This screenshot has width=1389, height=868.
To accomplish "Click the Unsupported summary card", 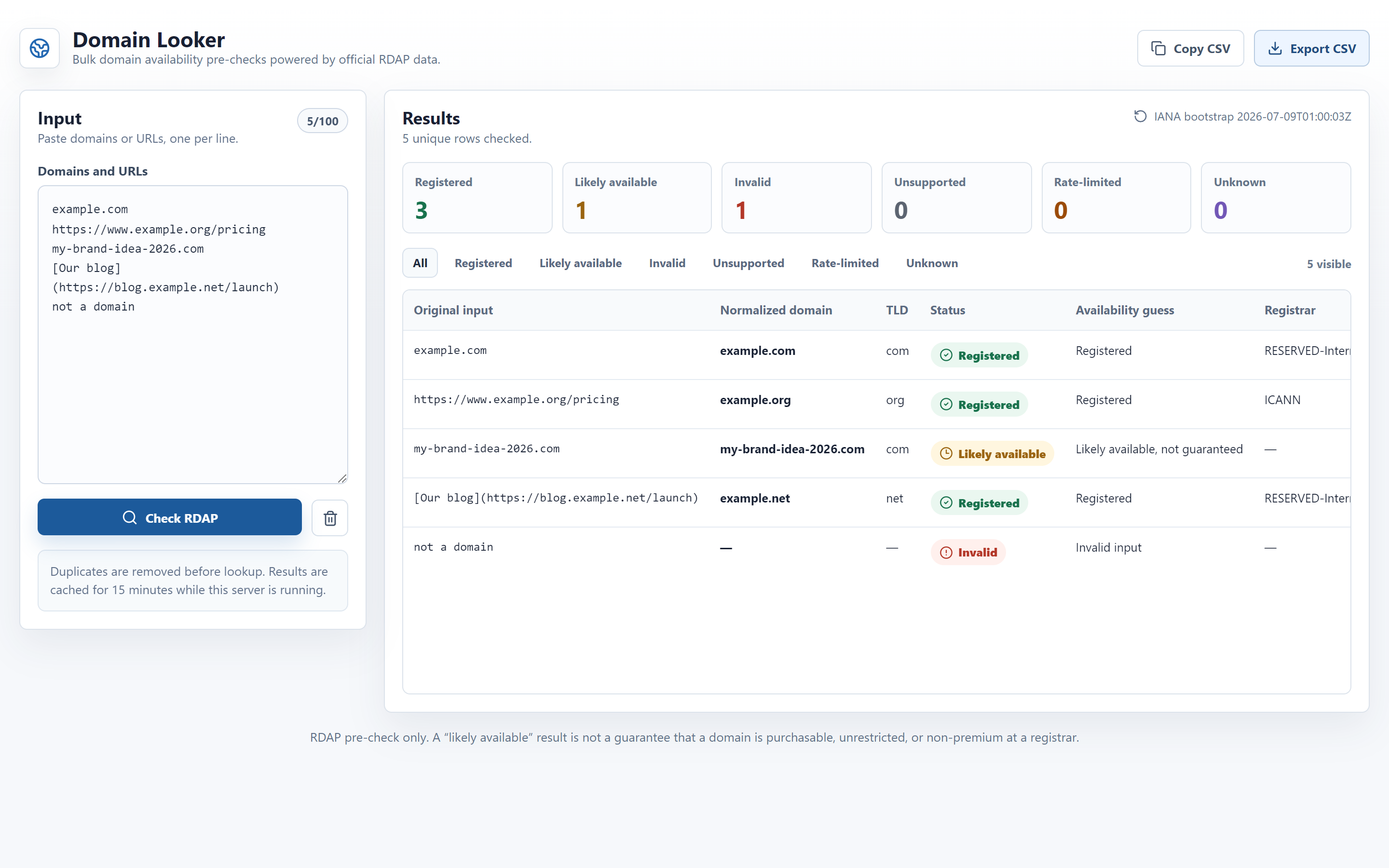I will point(956,198).
